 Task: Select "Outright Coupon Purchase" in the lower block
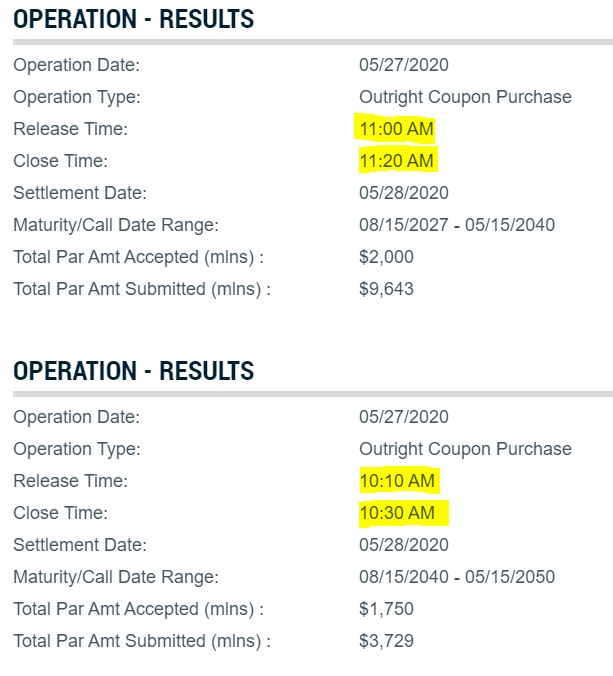[465, 449]
